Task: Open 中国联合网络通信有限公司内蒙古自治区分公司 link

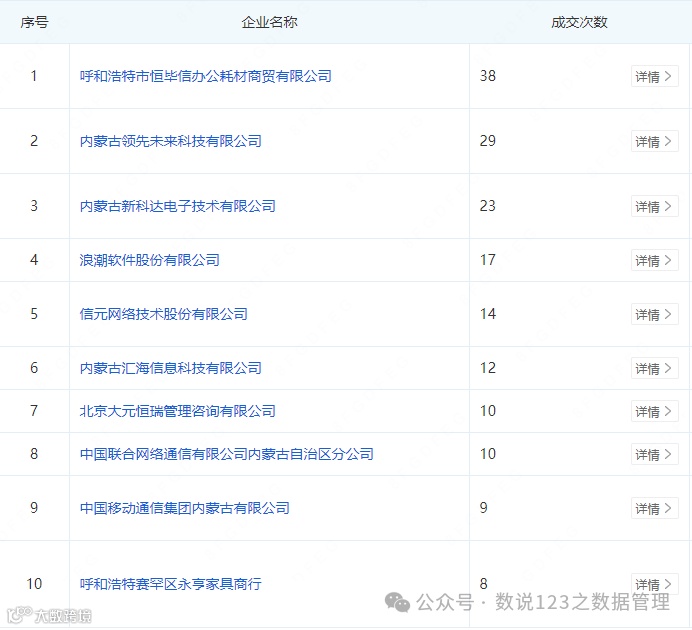Action: (226, 454)
